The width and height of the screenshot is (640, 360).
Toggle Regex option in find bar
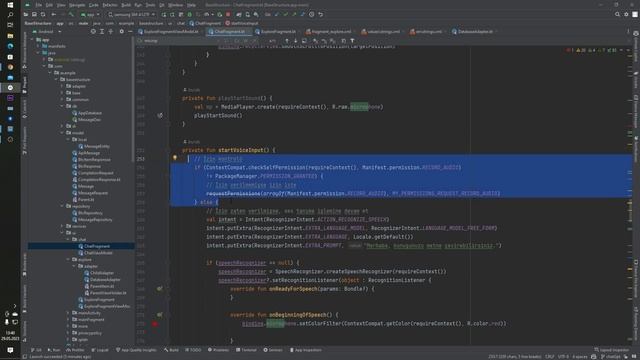point(254,41)
